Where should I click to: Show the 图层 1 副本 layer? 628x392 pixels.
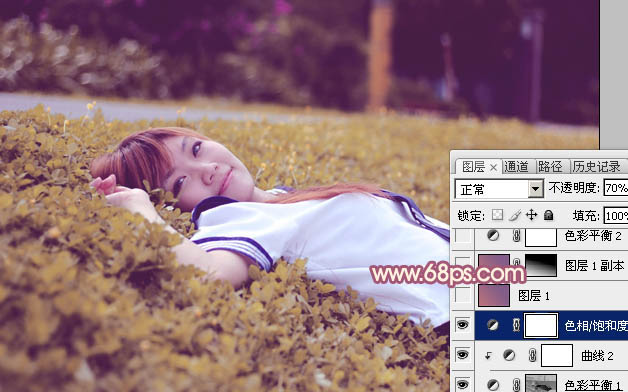point(463,264)
